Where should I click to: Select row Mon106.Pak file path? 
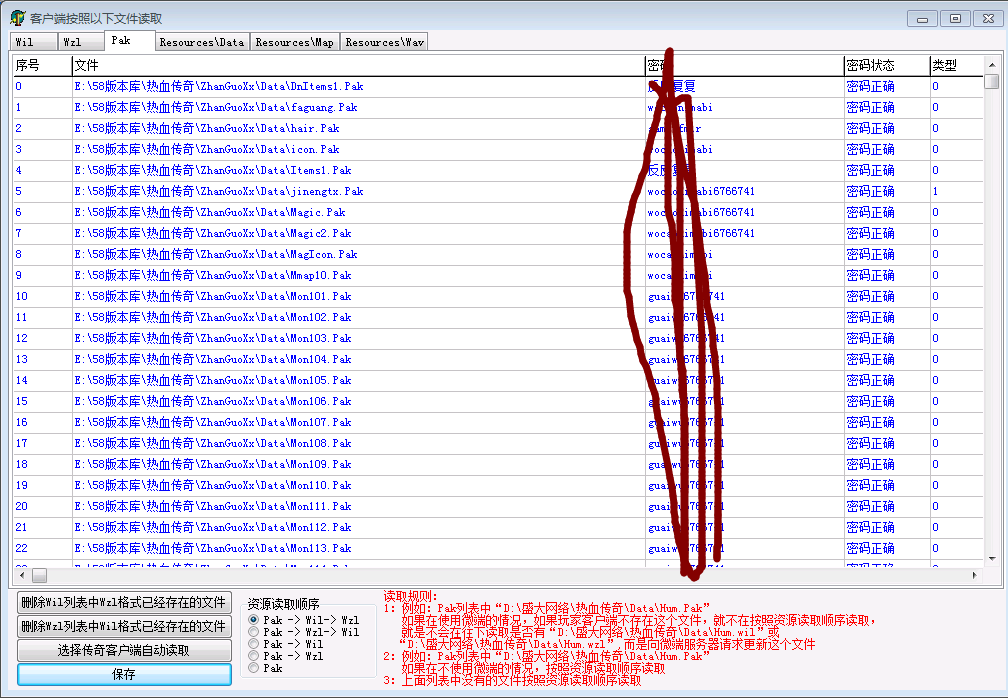213,401
